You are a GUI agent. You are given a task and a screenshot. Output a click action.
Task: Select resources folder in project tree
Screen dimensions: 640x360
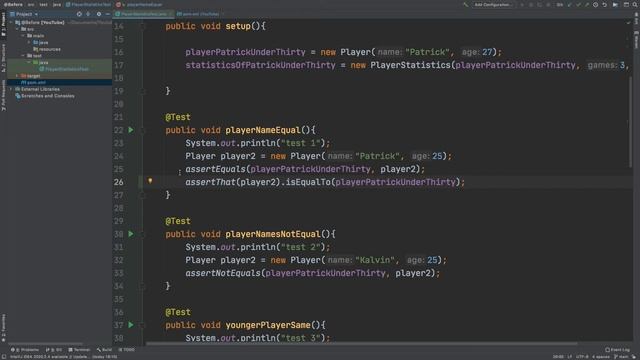(x=47, y=49)
